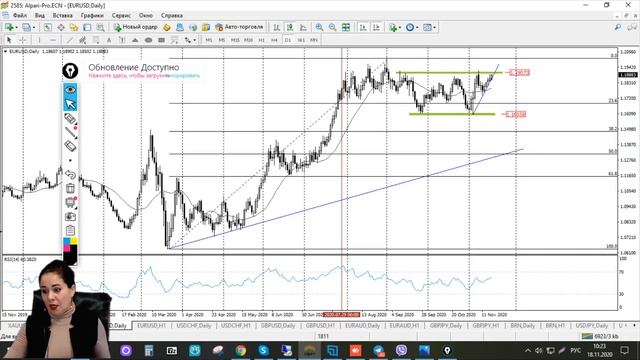Click the Новый ордер button
Image resolution: width=640 pixels, height=360 pixels.
(x=136, y=27)
